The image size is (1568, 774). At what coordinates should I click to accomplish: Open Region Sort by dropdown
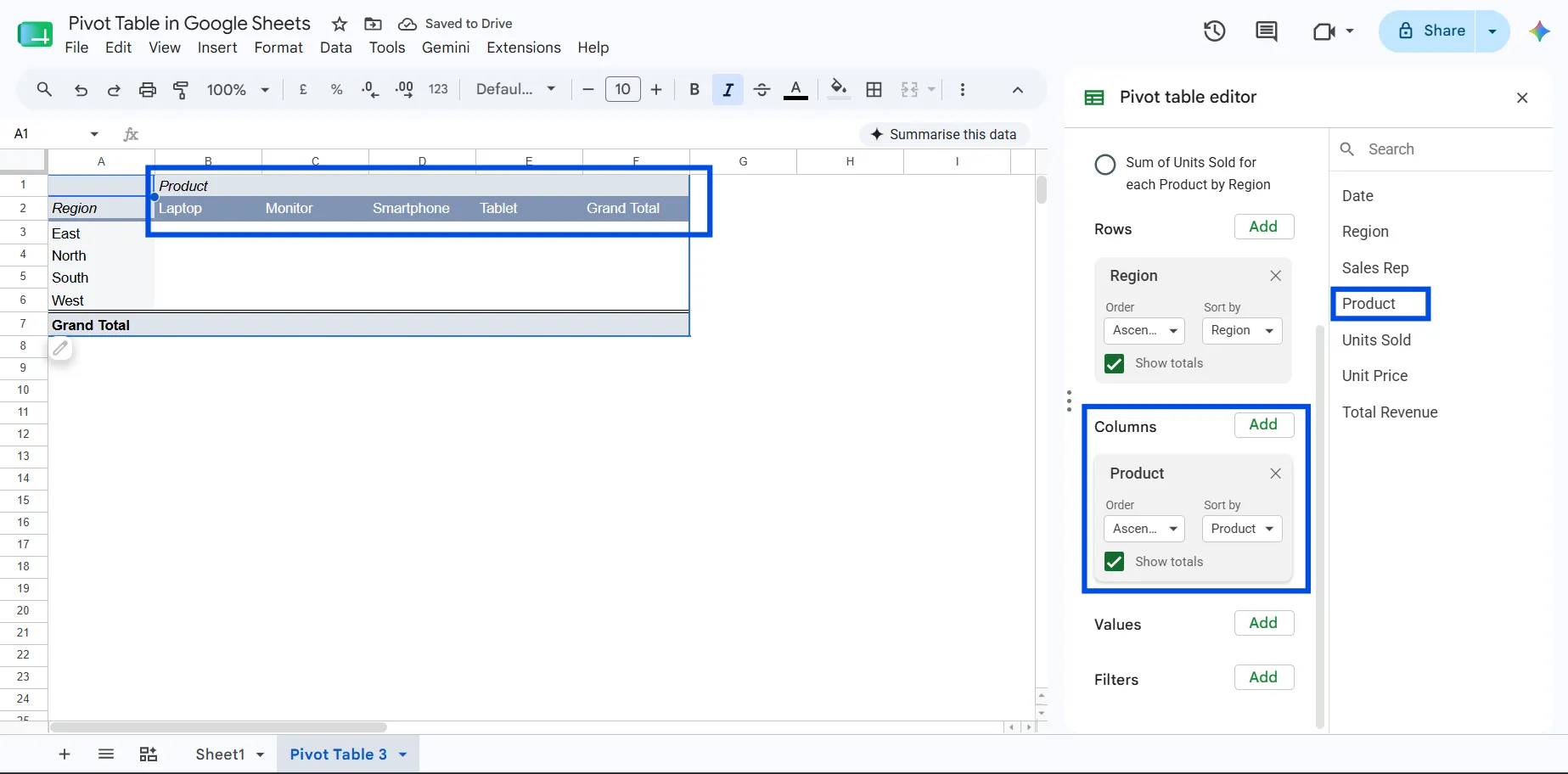click(x=1242, y=330)
